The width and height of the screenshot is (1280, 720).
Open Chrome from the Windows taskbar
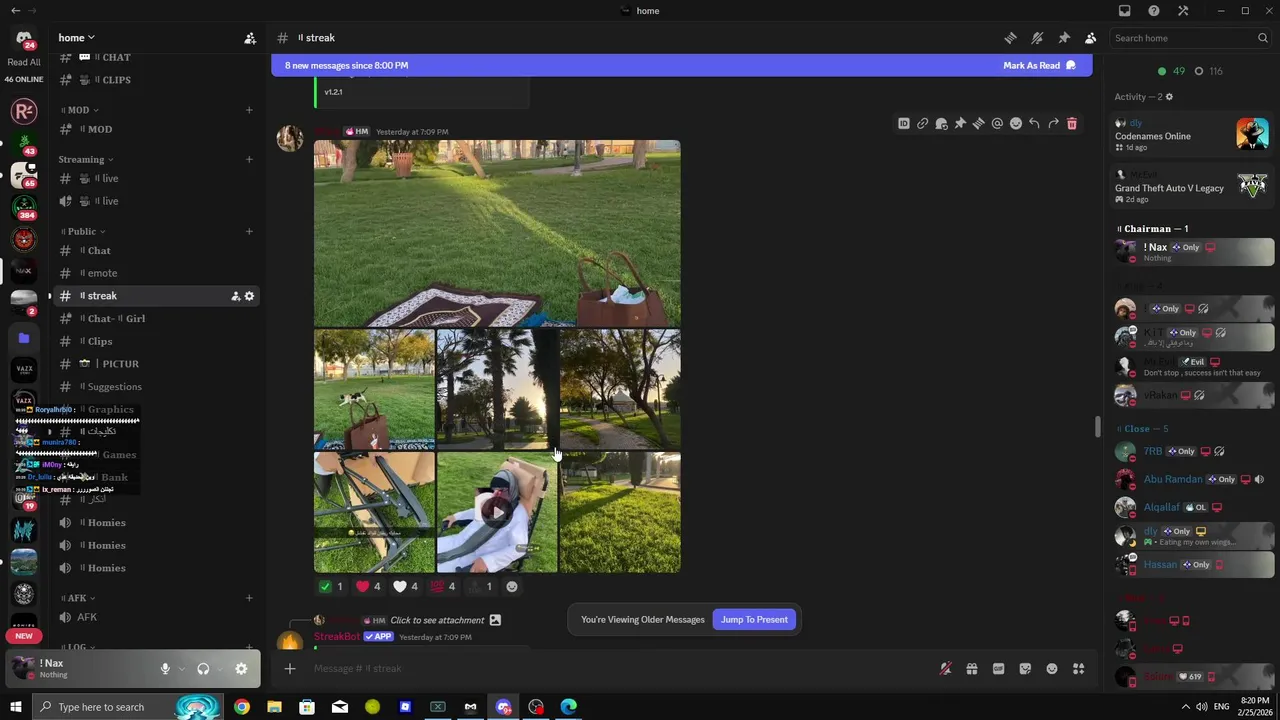pyautogui.click(x=241, y=707)
